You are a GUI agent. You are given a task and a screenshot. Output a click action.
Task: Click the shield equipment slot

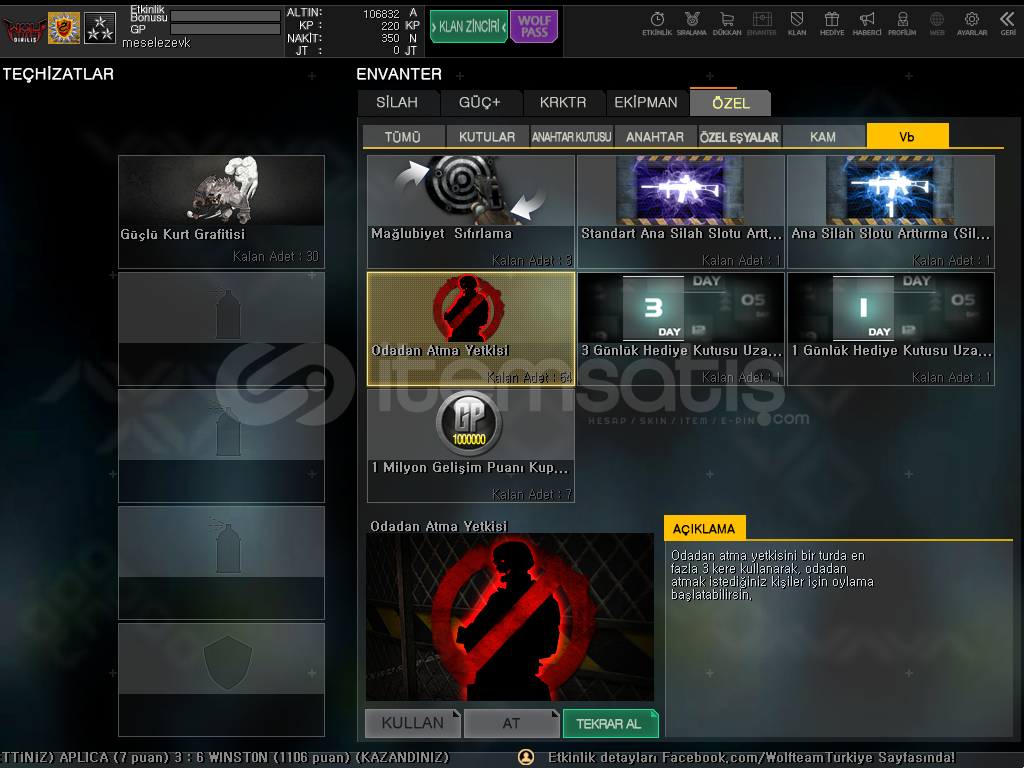click(x=221, y=680)
